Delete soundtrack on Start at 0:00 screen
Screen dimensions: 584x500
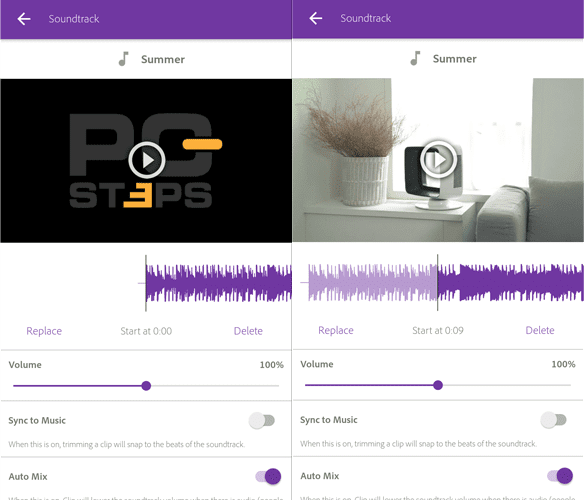(248, 331)
